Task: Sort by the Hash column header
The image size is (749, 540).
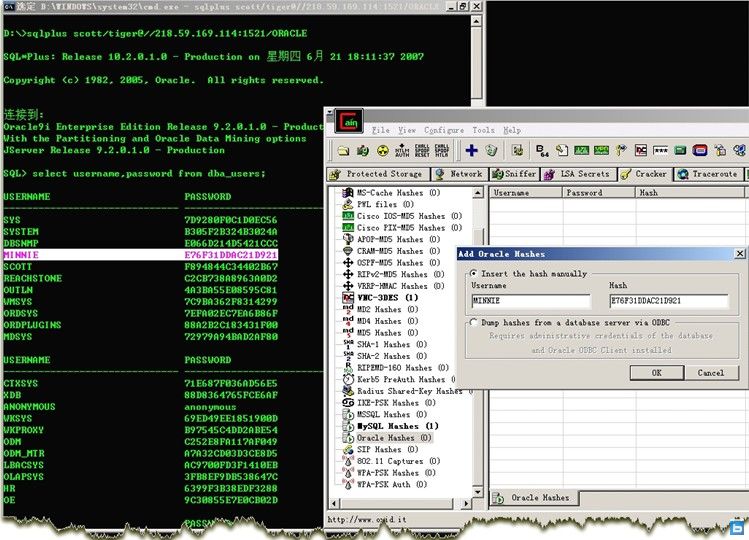Action: (690, 193)
